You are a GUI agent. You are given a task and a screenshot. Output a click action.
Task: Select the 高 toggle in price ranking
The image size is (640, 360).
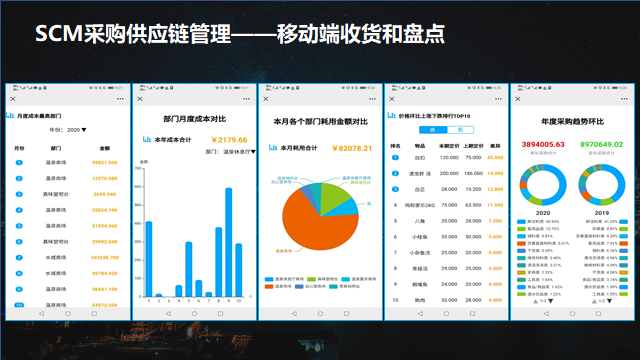click(433, 130)
